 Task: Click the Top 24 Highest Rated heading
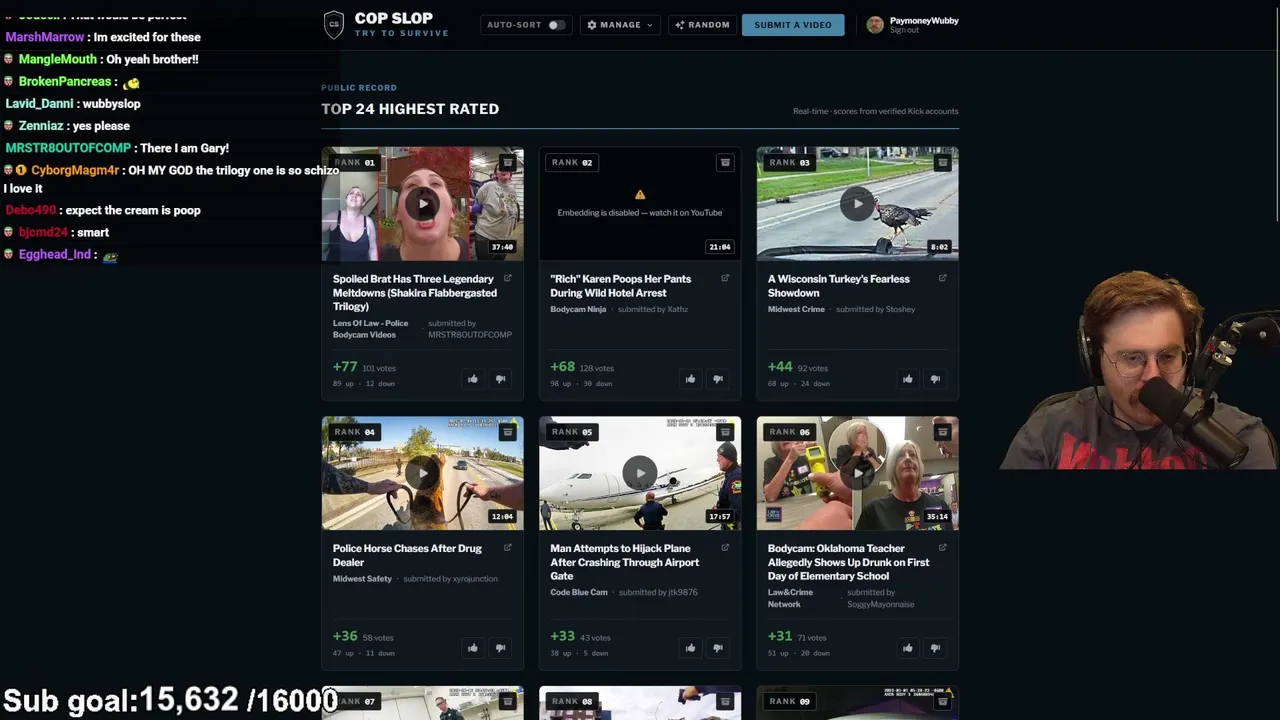(x=410, y=109)
